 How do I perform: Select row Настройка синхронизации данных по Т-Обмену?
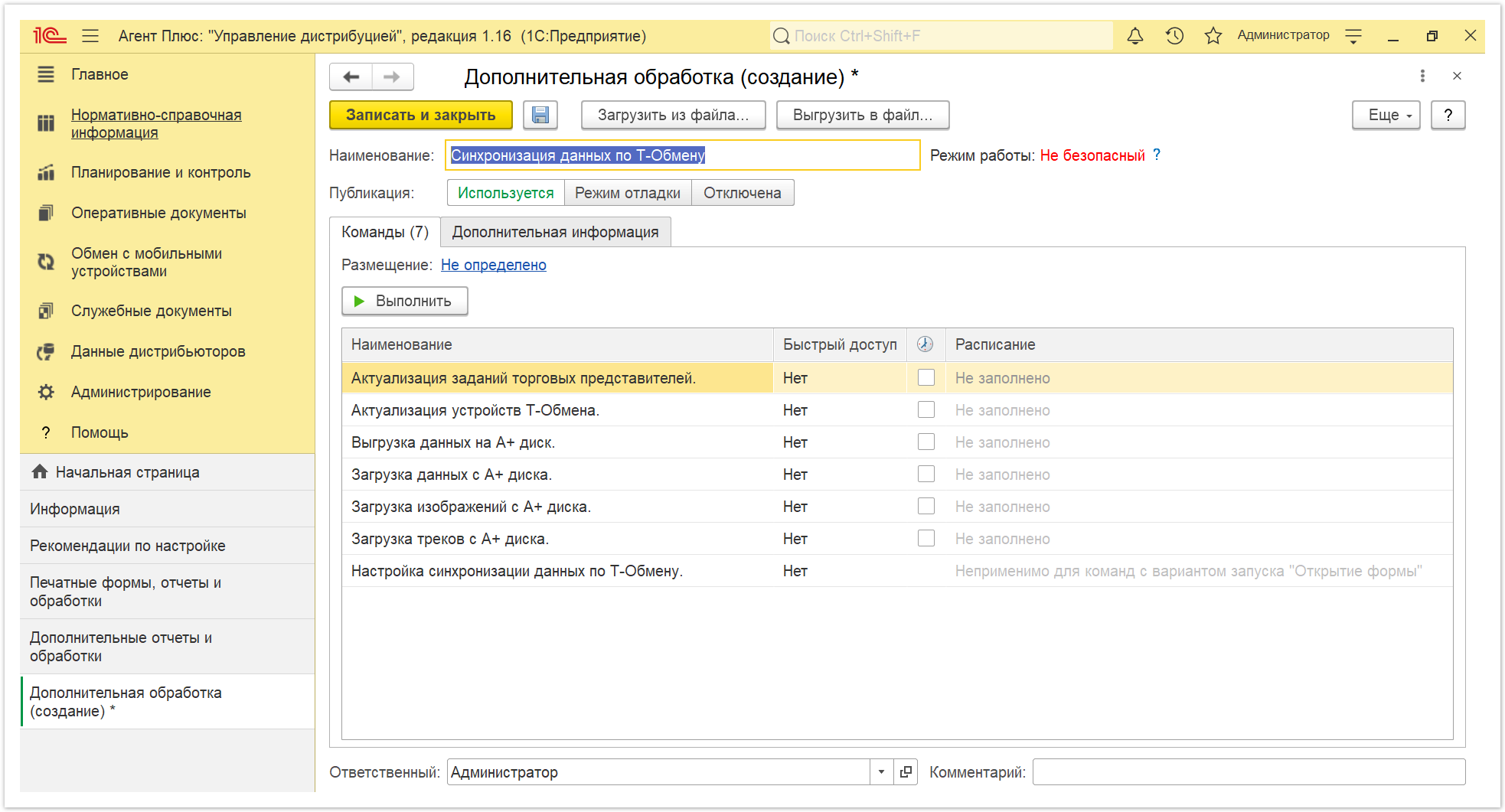[897, 571]
